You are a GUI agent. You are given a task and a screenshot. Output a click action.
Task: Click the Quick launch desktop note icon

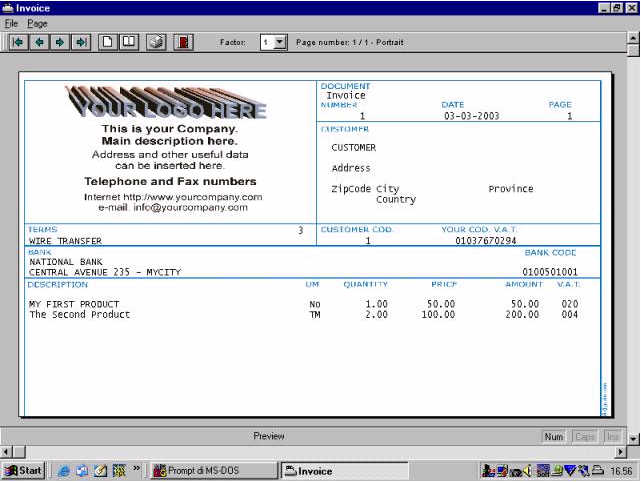click(100, 471)
